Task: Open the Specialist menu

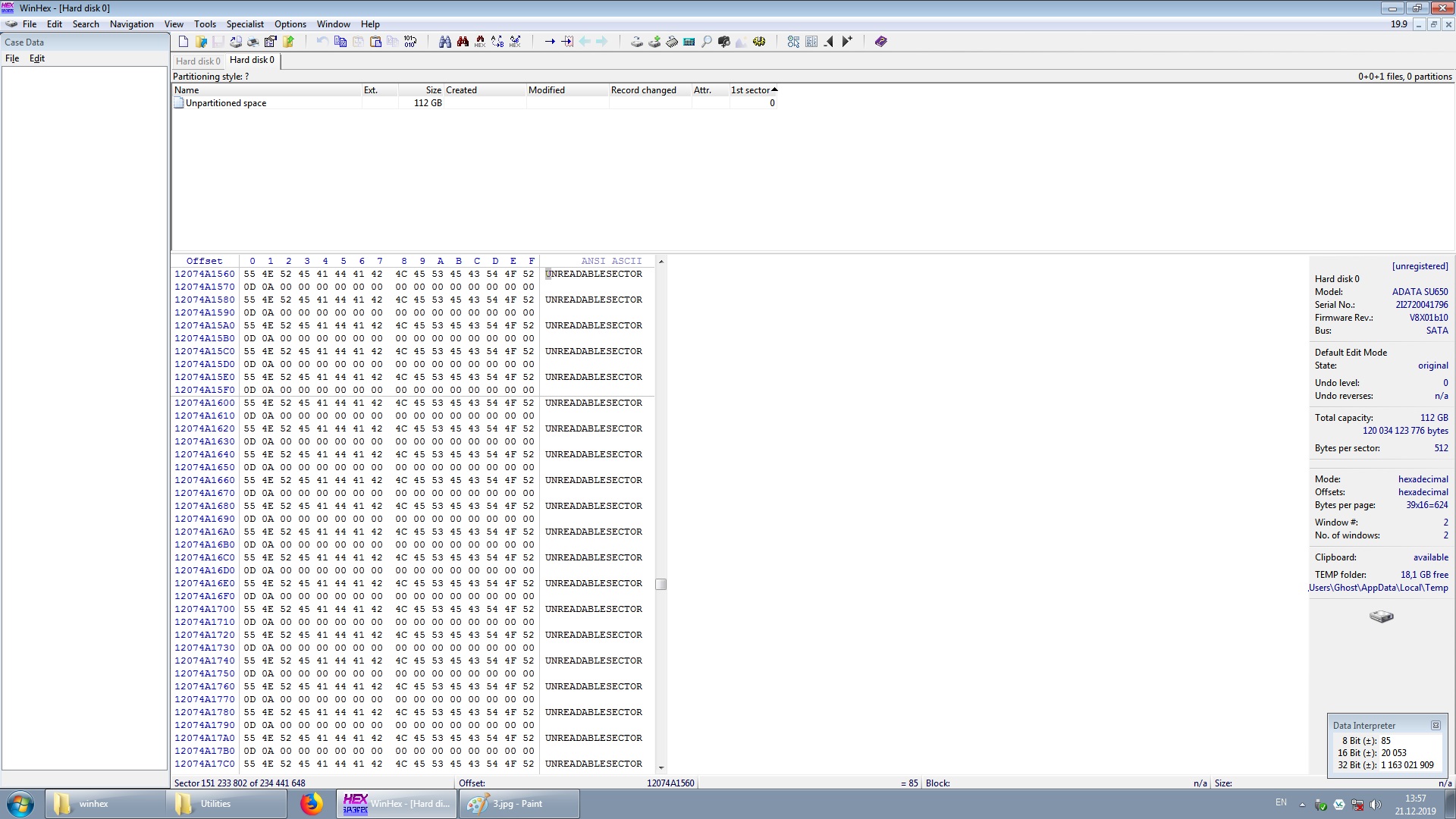Action: click(245, 24)
